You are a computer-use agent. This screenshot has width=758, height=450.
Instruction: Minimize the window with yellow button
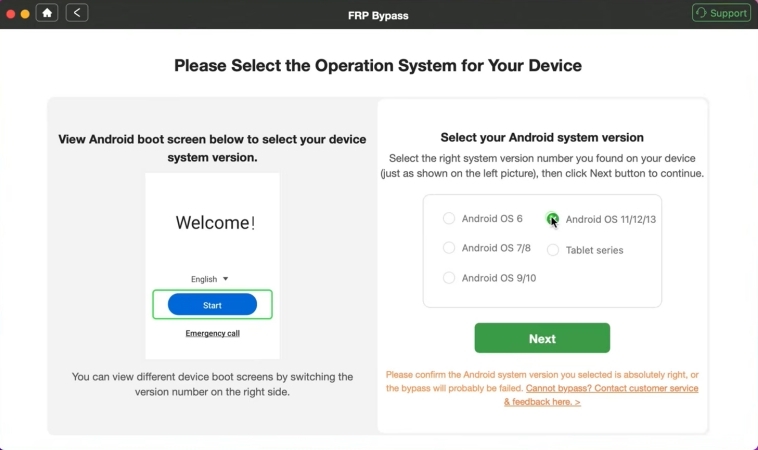pos(25,14)
